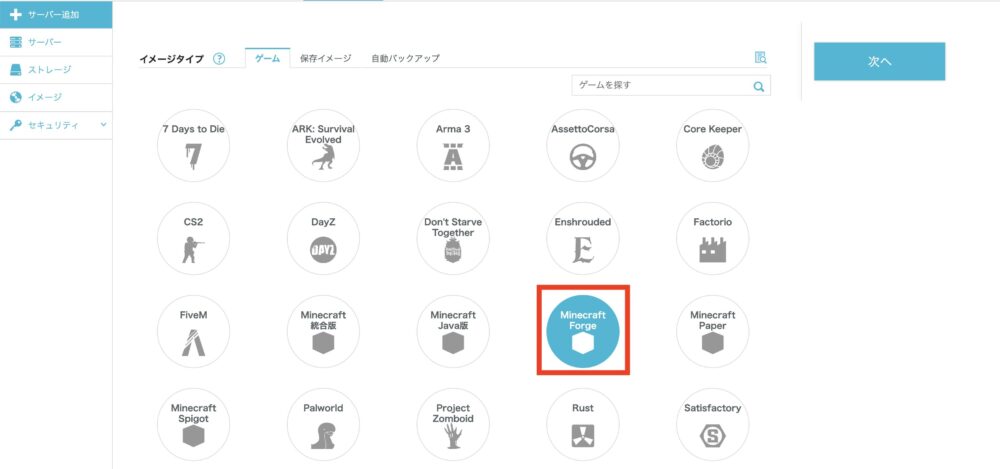Pick the Minecraft Spigot image
This screenshot has height=469, width=1000.
click(193, 424)
